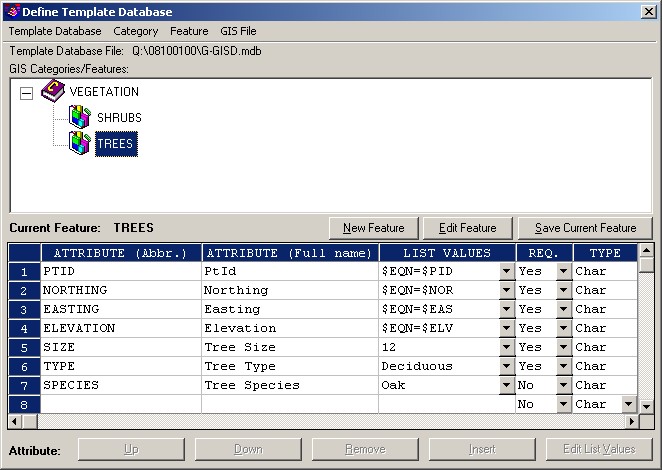Open list values dropdown for PTID row
This screenshot has height=470, width=662.
(x=507, y=271)
